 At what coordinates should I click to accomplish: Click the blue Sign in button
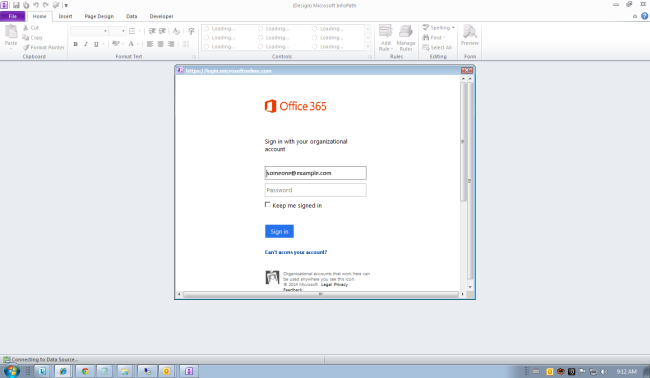[279, 231]
